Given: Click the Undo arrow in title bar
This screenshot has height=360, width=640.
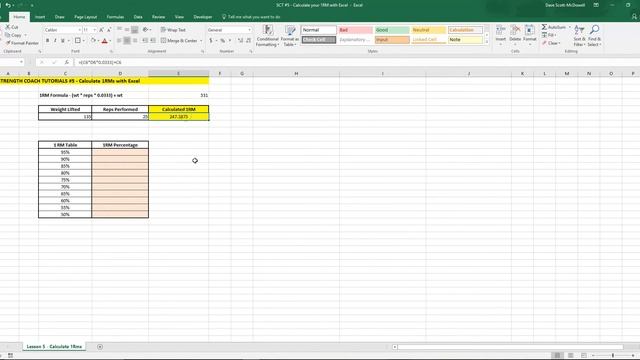Looking at the screenshot, I should (8, 5).
